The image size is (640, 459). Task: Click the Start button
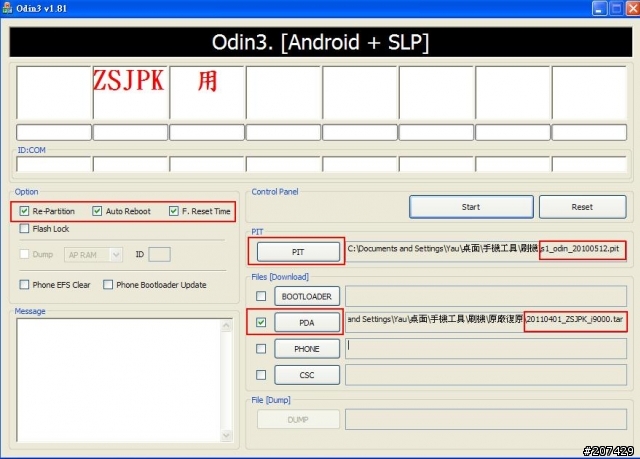pos(471,207)
